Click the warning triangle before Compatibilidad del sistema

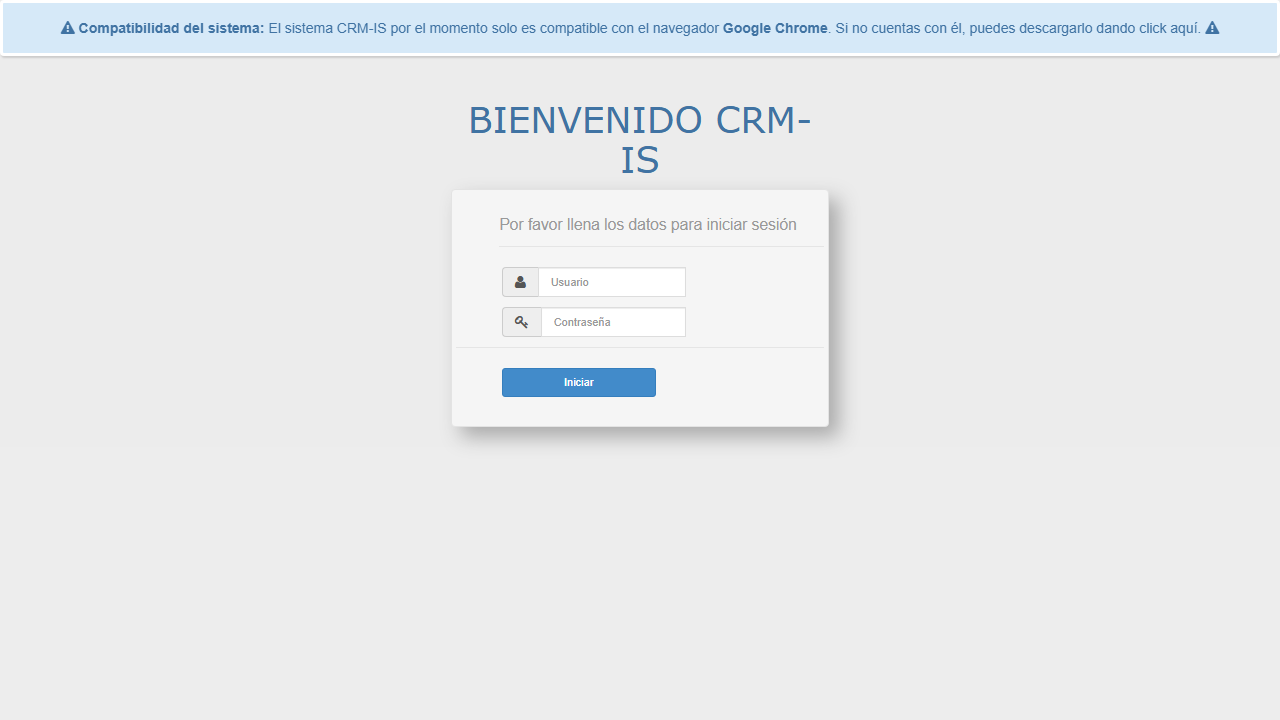(68, 28)
